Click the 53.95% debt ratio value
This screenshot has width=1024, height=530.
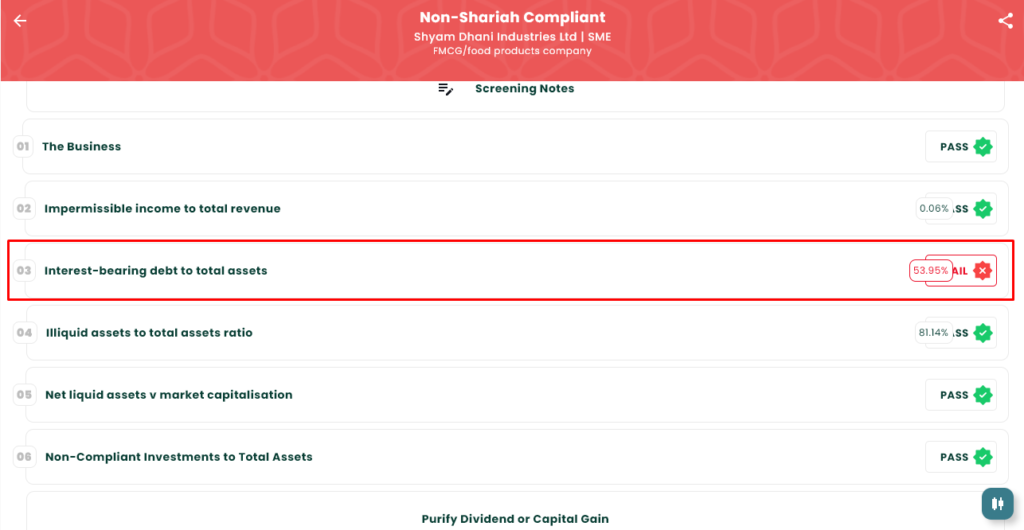coord(930,271)
